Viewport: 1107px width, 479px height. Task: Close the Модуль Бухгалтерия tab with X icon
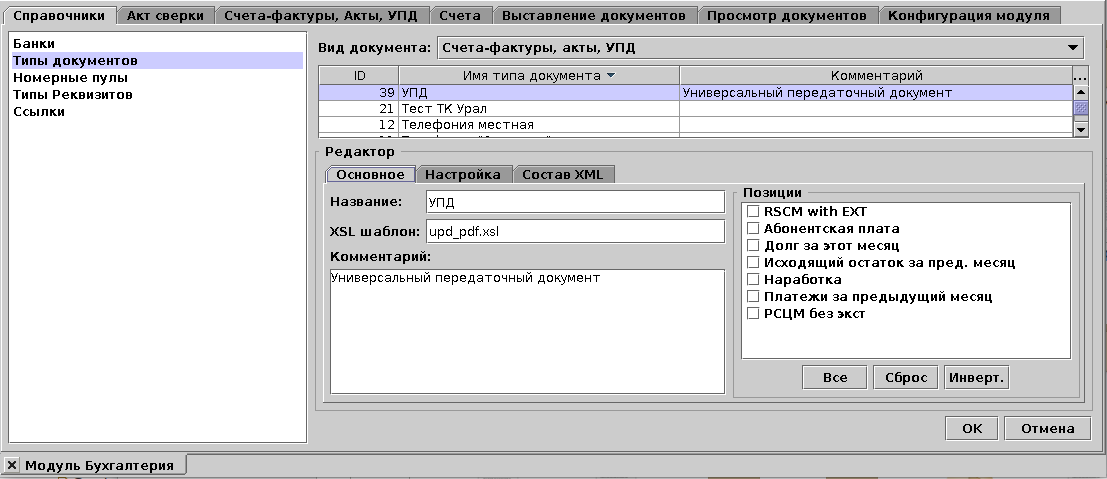tap(12, 465)
